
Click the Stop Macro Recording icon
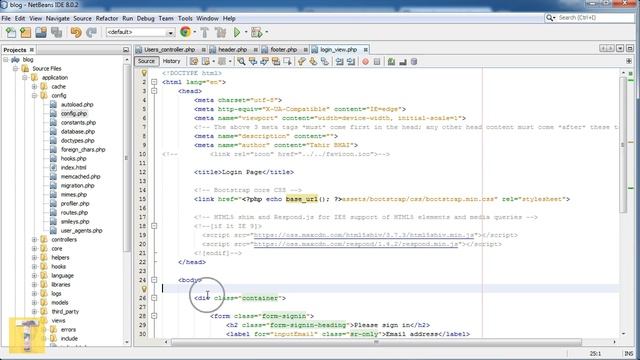tap(377, 62)
